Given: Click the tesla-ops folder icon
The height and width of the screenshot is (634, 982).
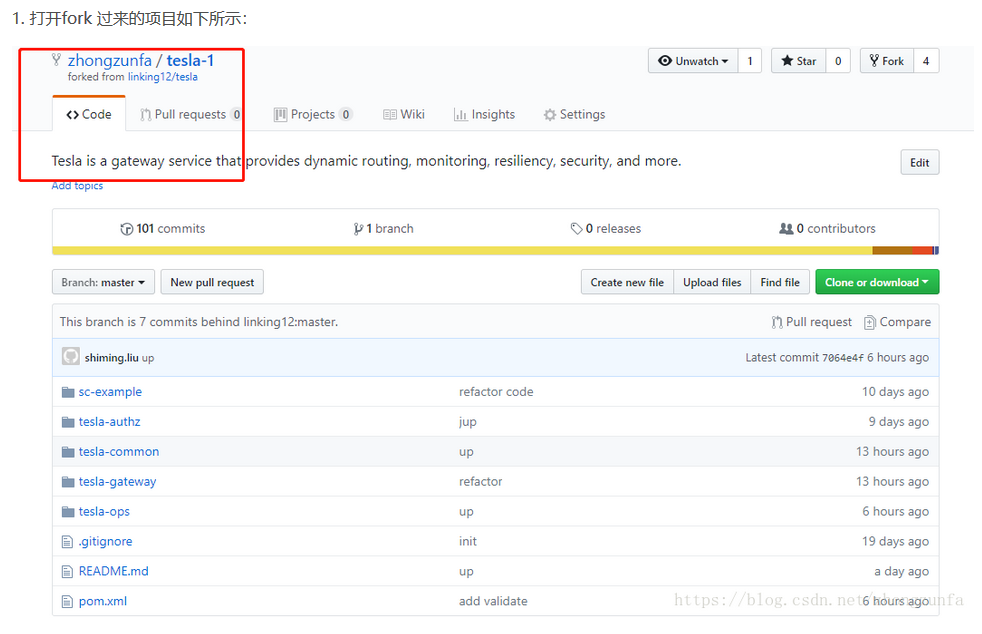Looking at the screenshot, I should (68, 512).
